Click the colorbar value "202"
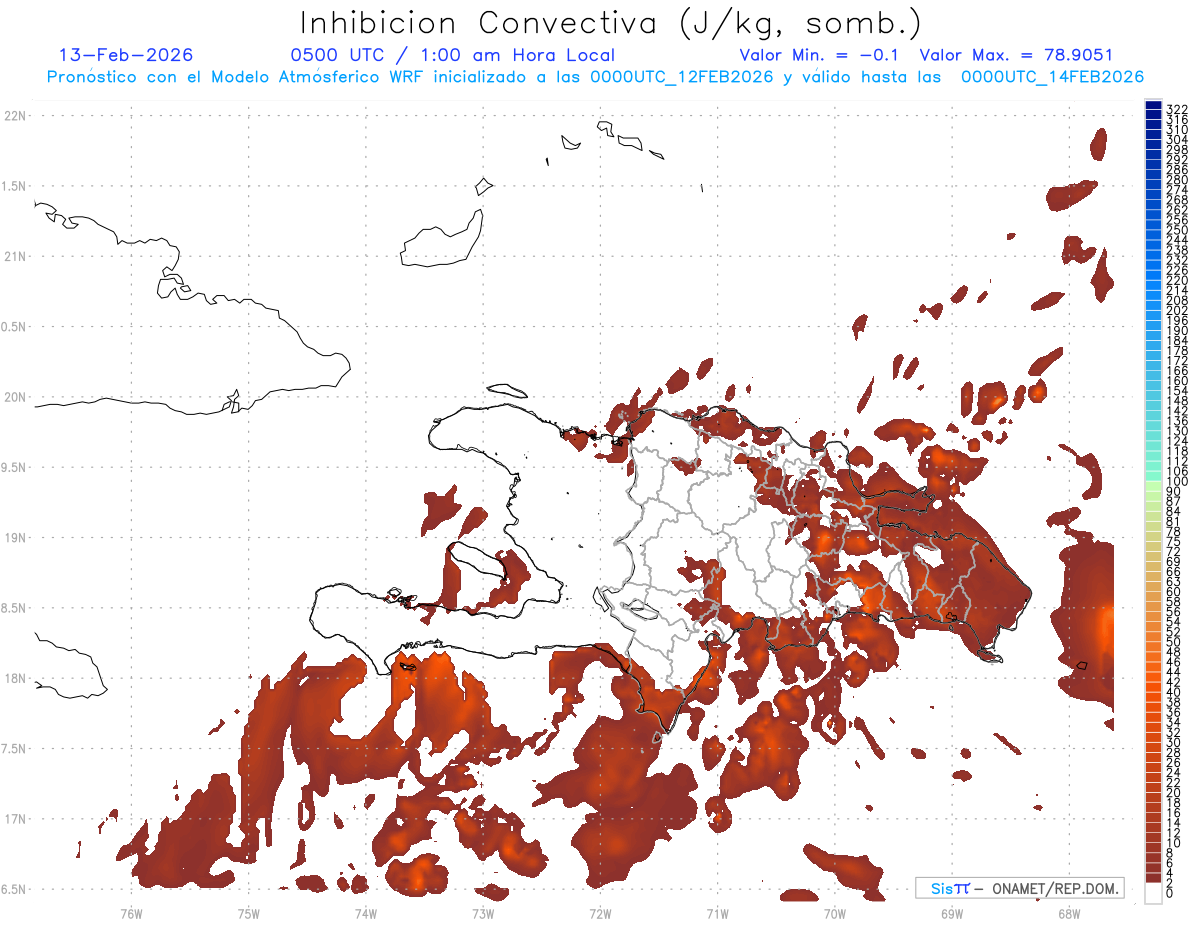 (1177, 310)
